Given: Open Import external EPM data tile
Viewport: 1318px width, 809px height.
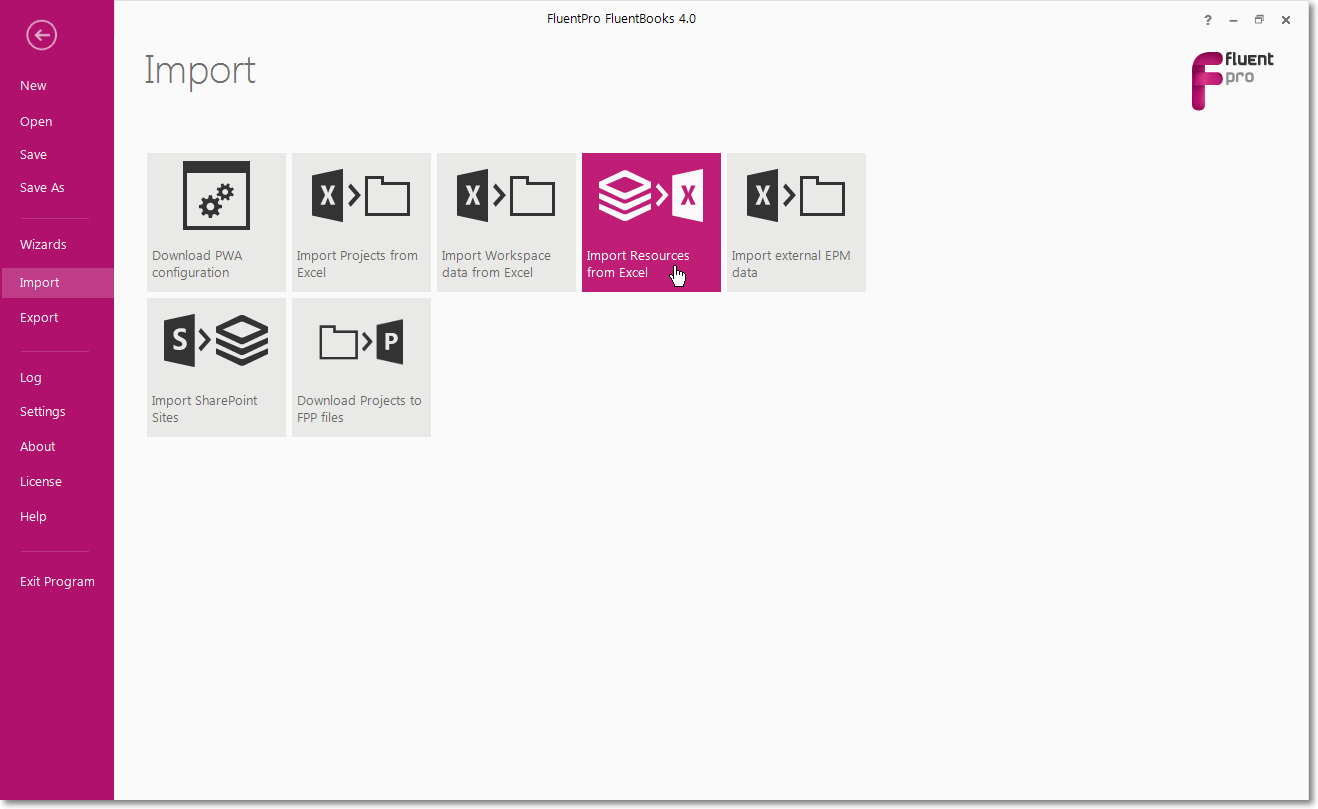Looking at the screenshot, I should (796, 222).
